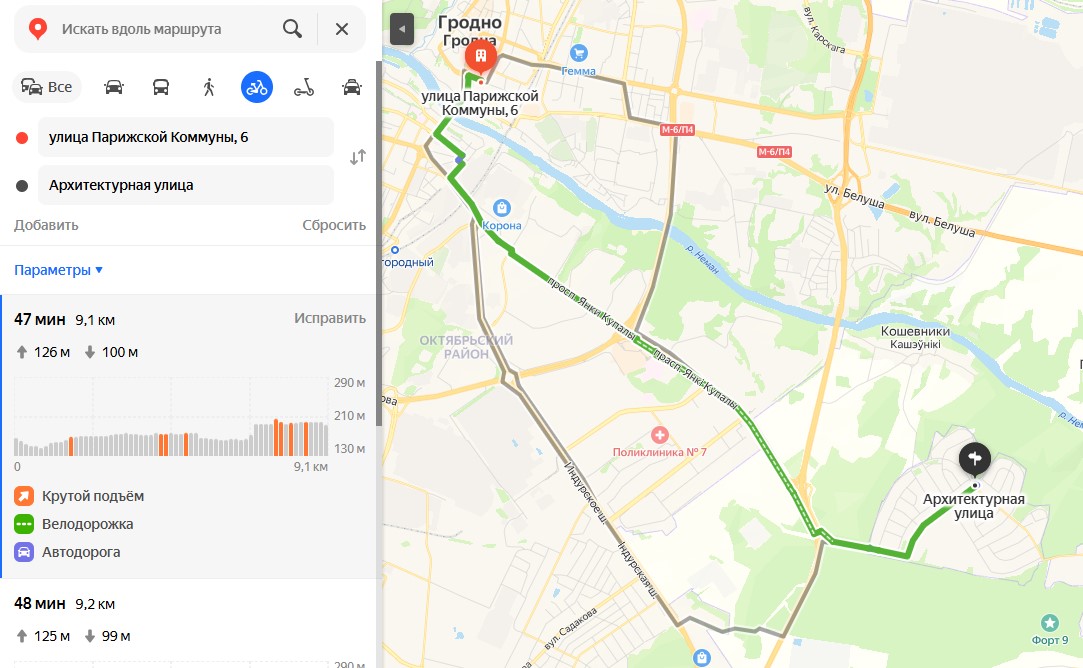Click the elevation profile chart
Image resolution: width=1083 pixels, height=668 pixels.
[x=171, y=417]
